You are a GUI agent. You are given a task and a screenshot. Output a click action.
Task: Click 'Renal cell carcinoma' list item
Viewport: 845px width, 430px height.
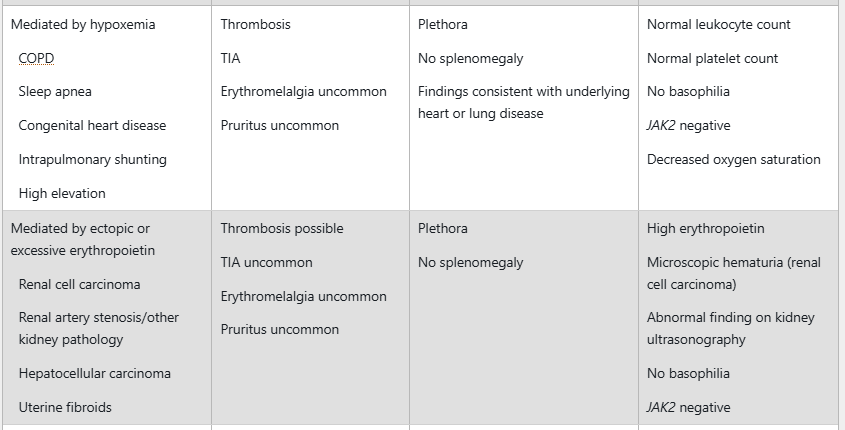pyautogui.click(x=79, y=285)
